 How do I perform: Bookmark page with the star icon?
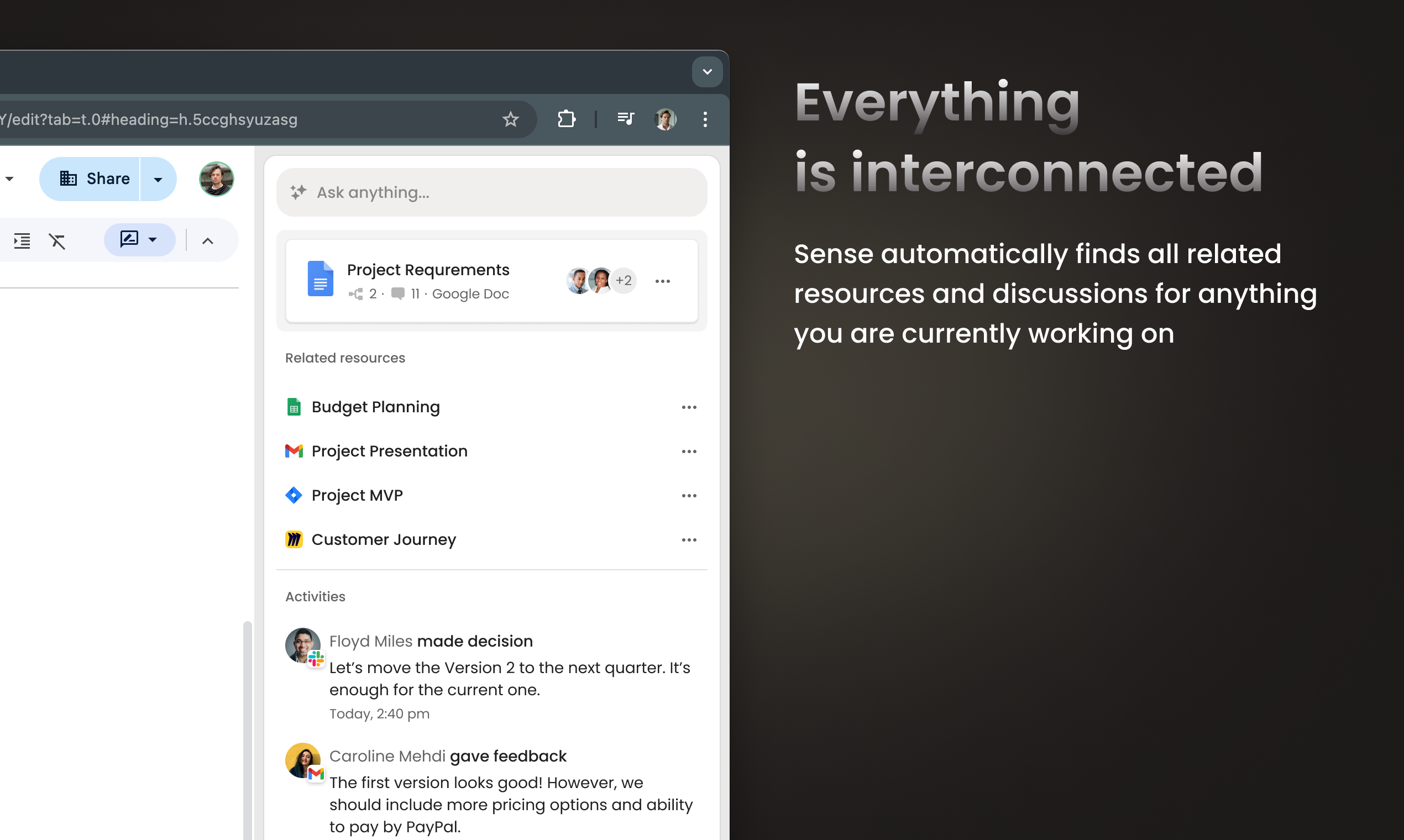point(510,119)
